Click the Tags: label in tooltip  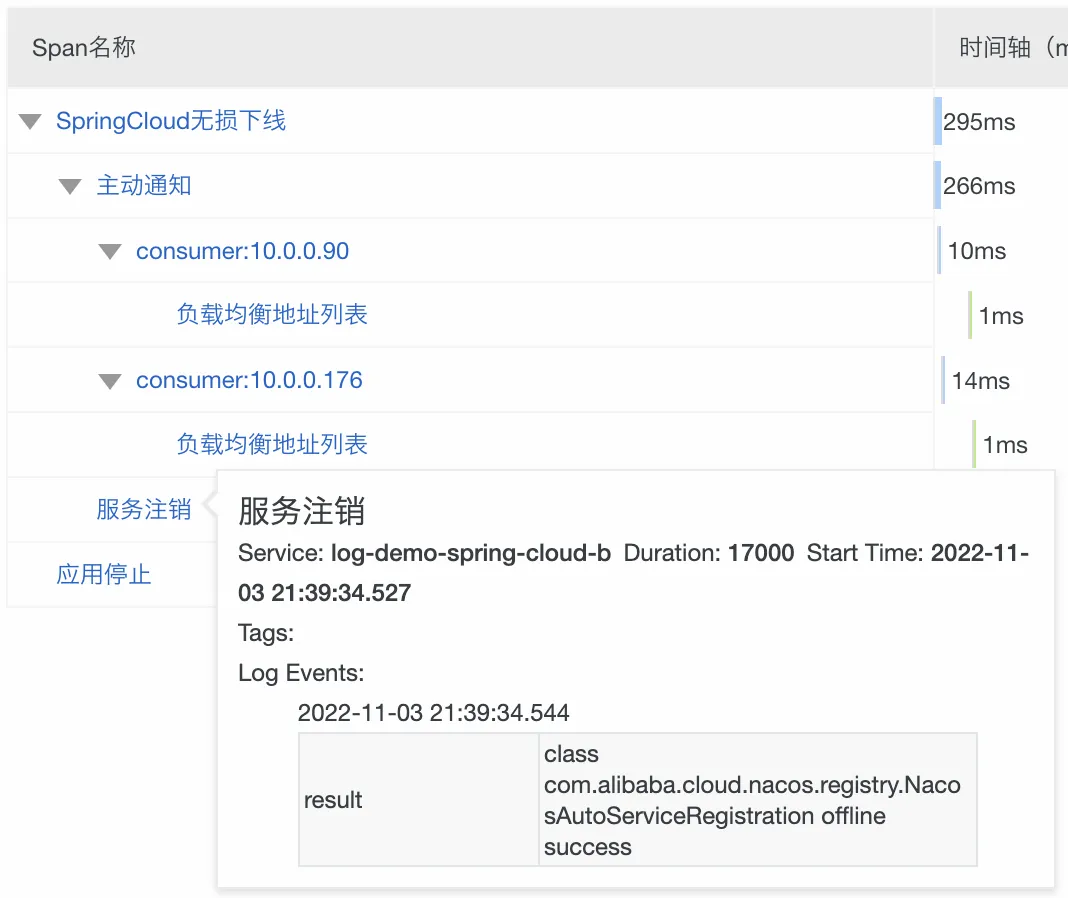[x=266, y=633]
